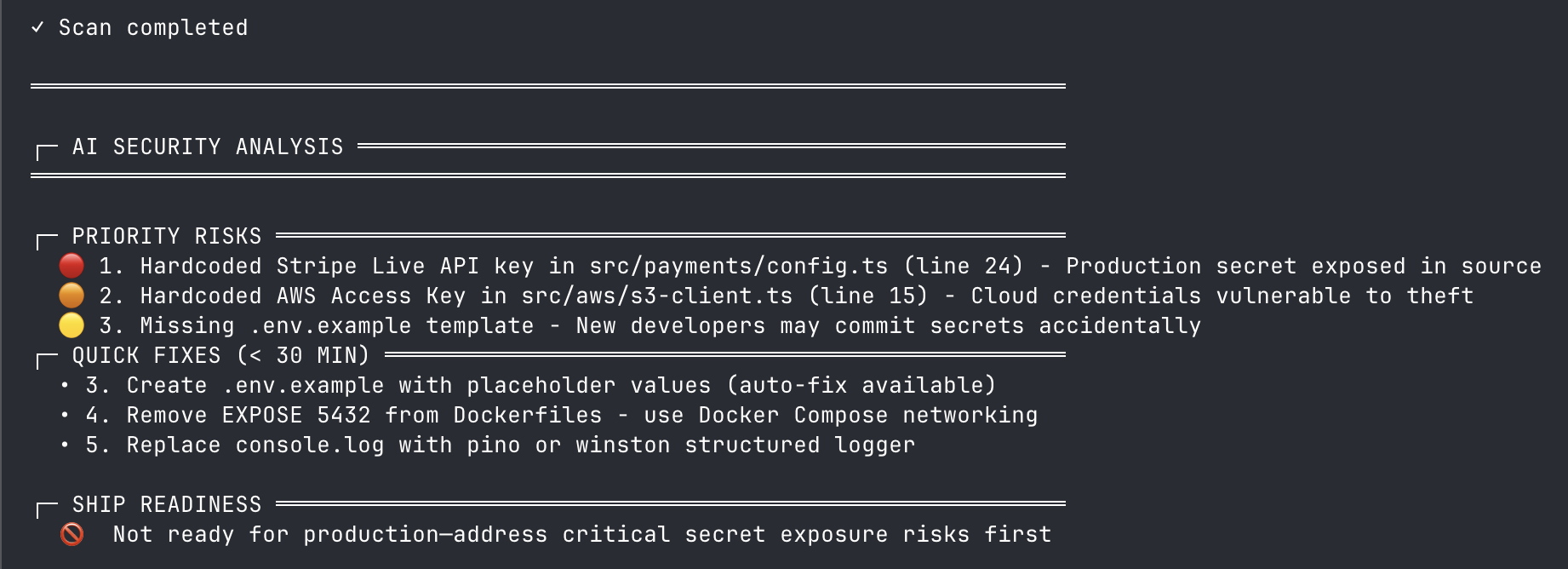1568x569 pixels.
Task: Click the corner bracket before AI SECURITY ANALYSIS
Action: (x=47, y=152)
